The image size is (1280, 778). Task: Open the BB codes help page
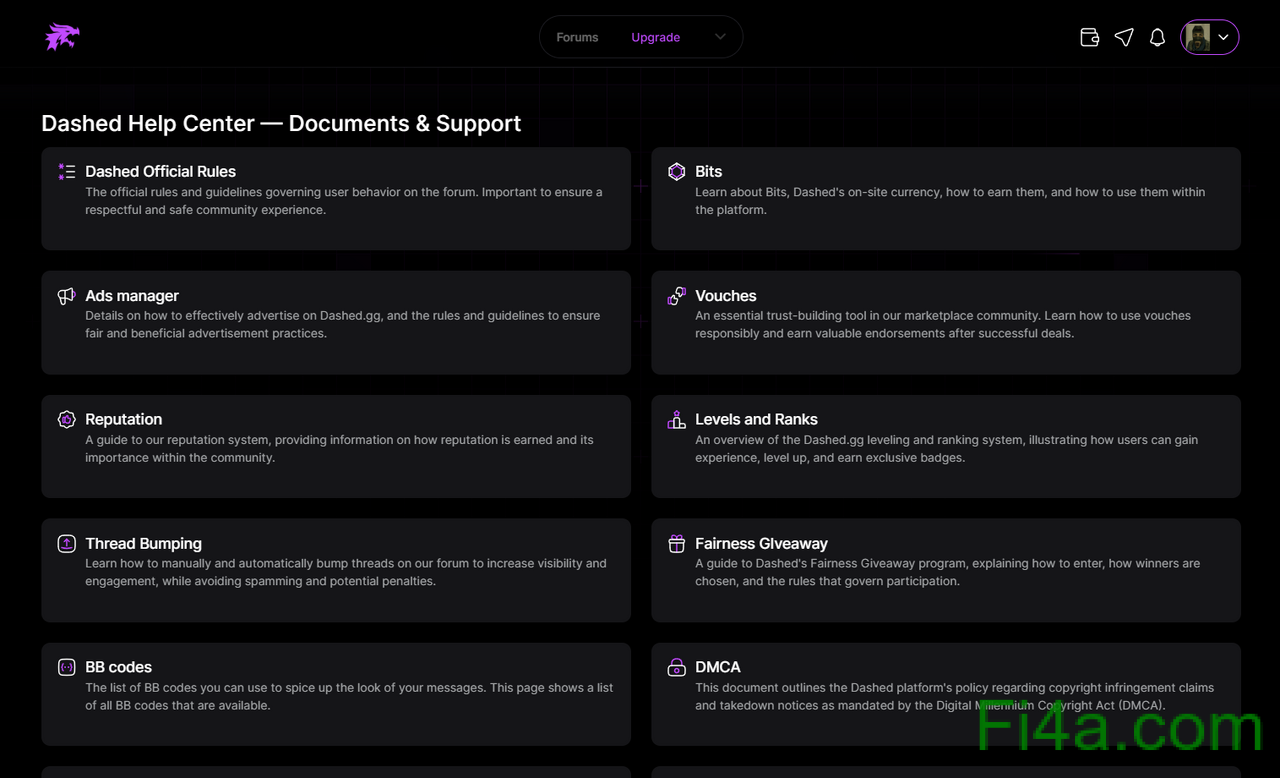click(118, 667)
